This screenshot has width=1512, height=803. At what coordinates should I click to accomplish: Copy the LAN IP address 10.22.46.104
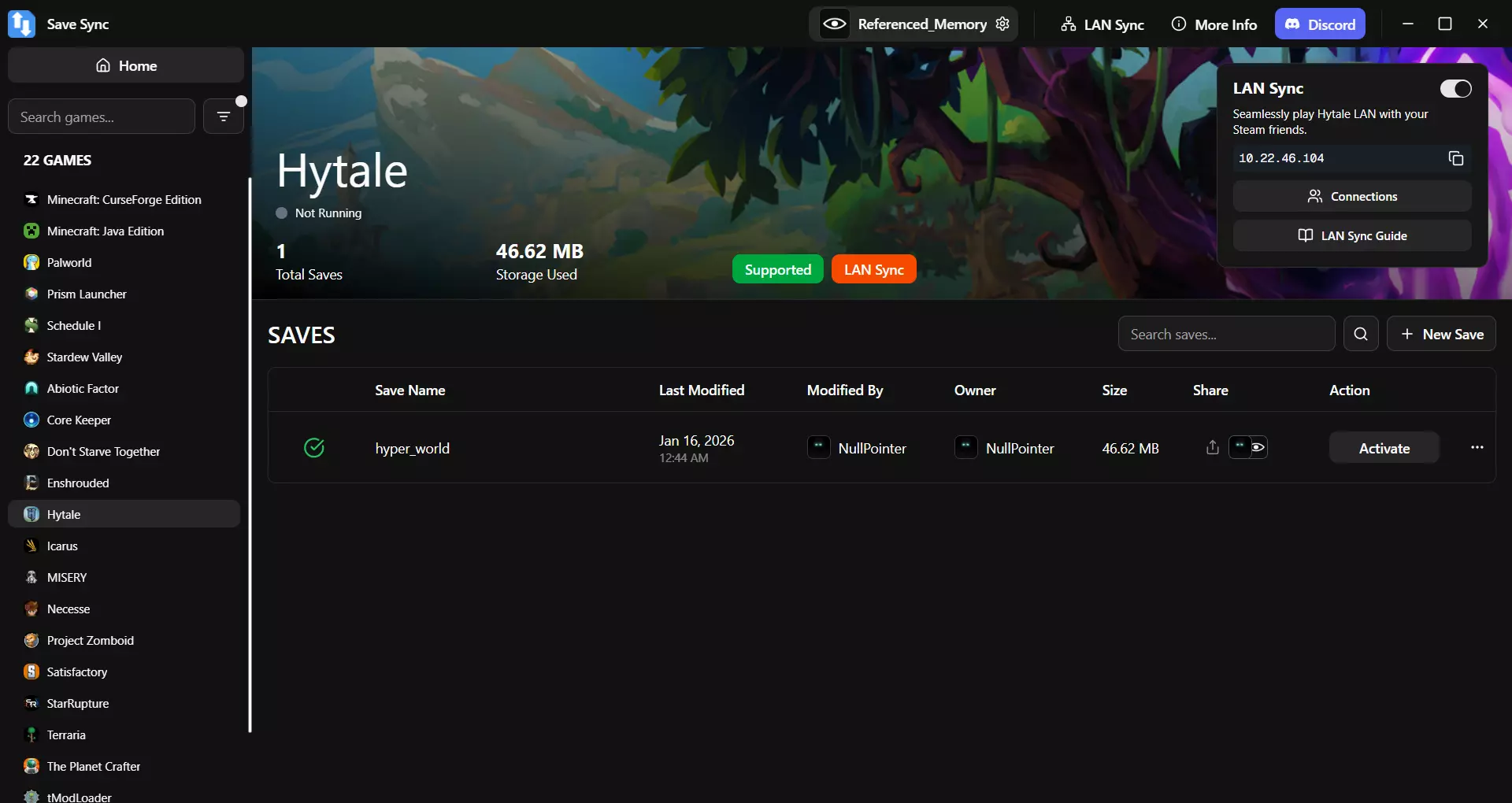1456,158
